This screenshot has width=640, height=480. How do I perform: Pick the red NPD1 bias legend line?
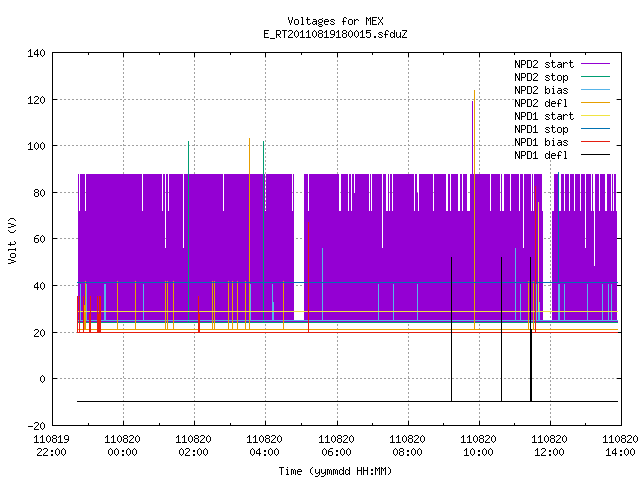(595, 142)
